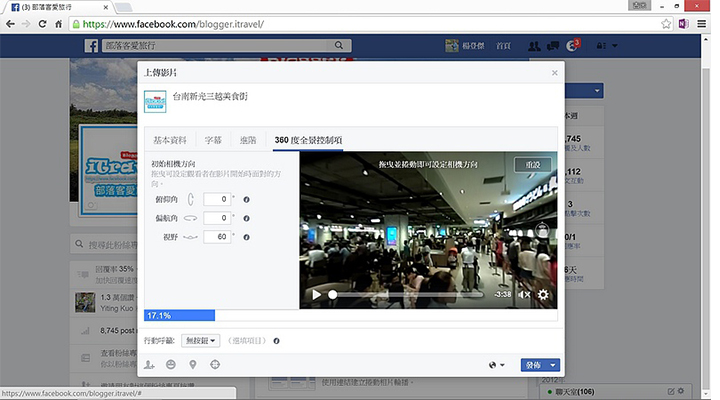Viewport: 720px width, 400px height.
Task: Click the browser forward arrow
Action: click(26, 24)
